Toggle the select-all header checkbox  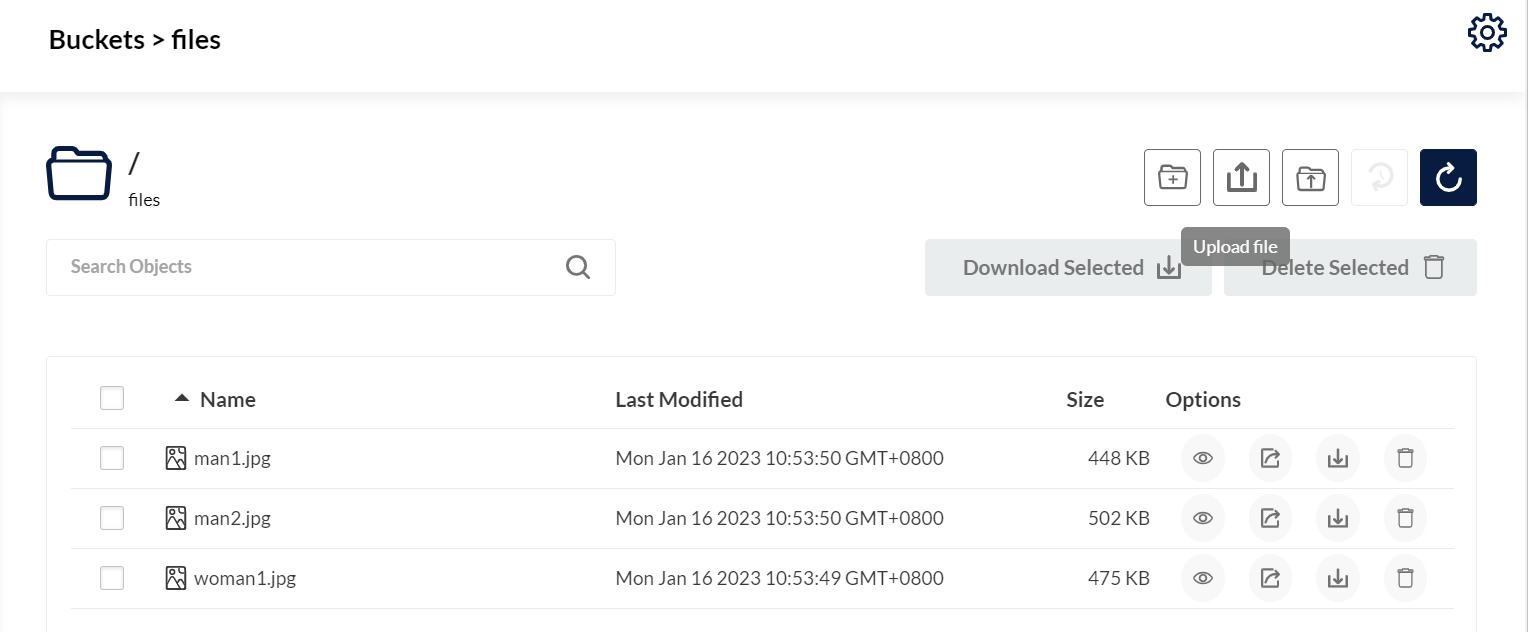click(x=112, y=398)
